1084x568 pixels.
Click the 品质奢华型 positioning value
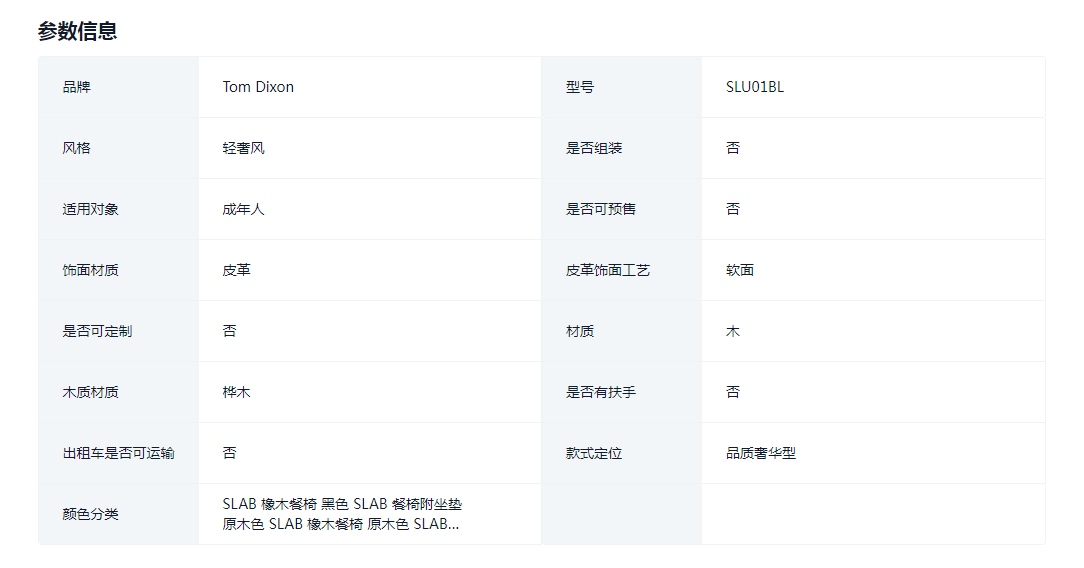tap(761, 453)
